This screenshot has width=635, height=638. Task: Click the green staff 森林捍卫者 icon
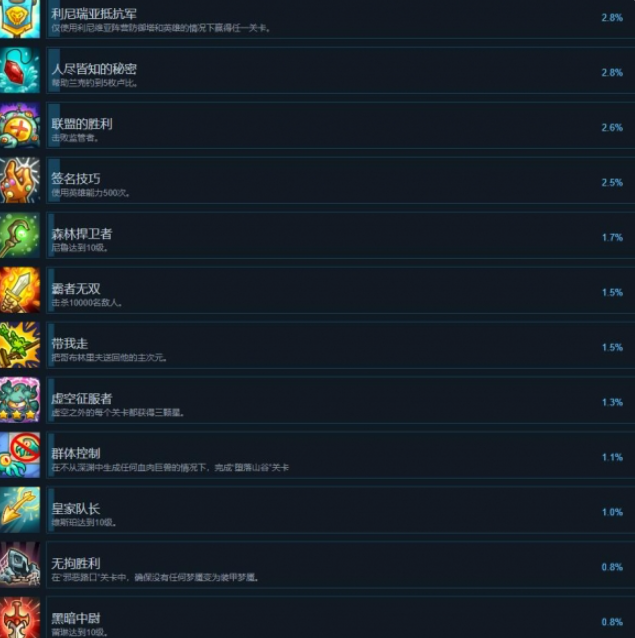20,235
